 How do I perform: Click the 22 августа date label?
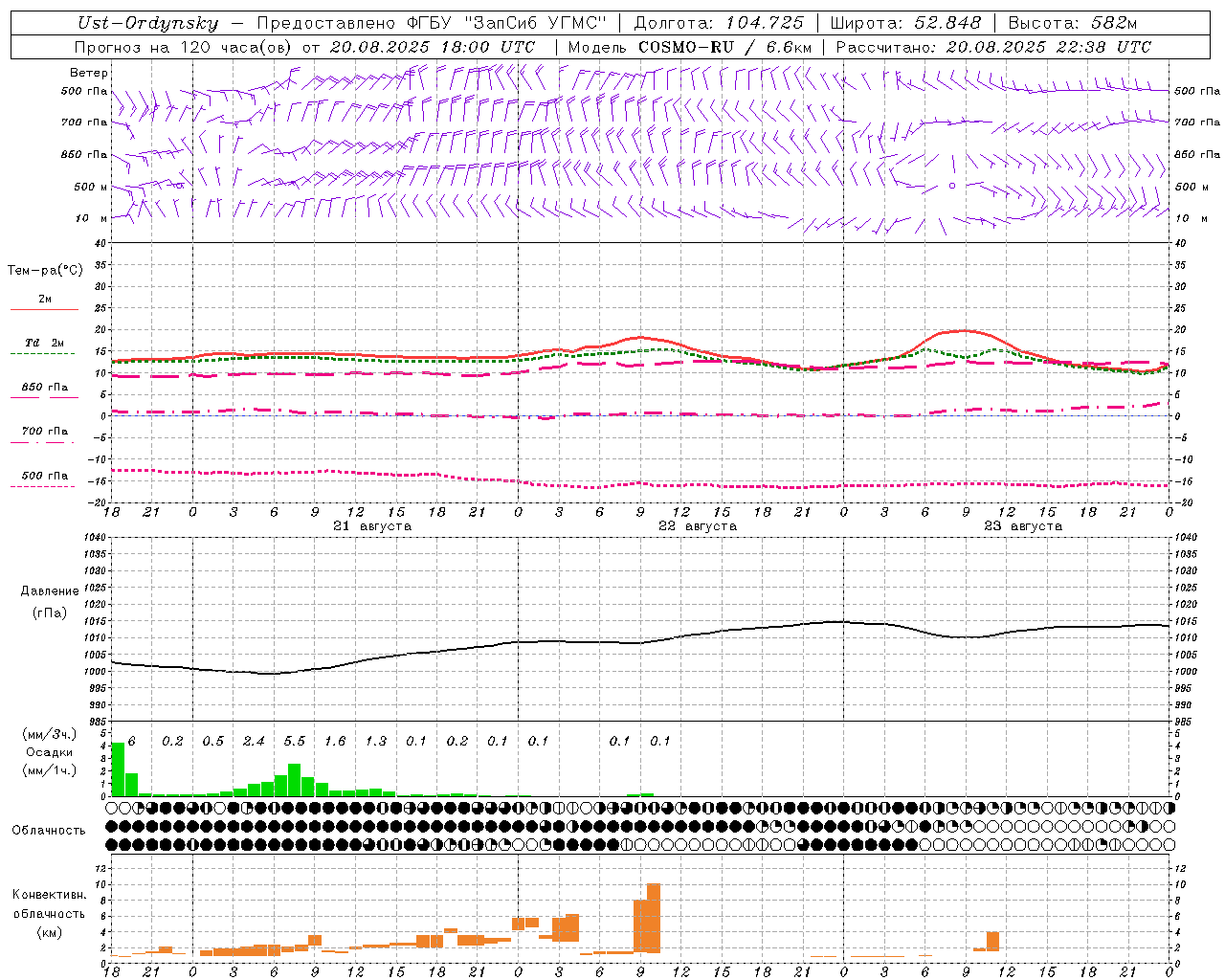(698, 526)
